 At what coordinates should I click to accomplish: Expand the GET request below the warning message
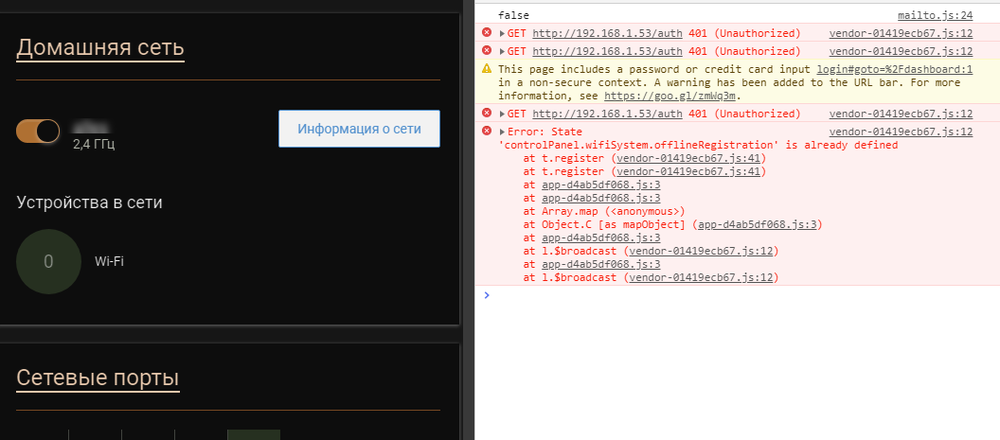(x=503, y=114)
